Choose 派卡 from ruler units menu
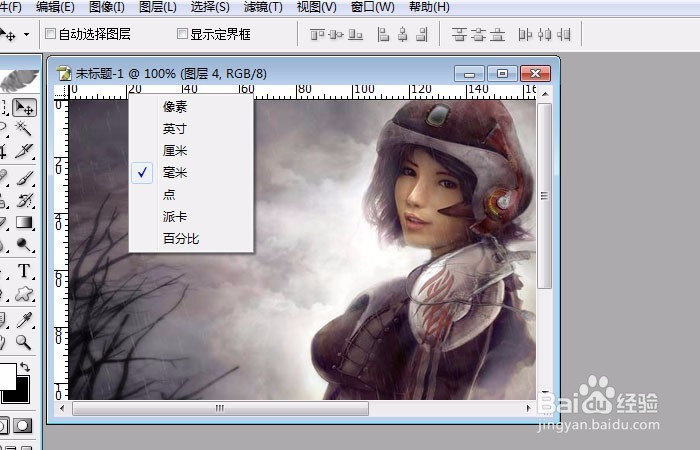This screenshot has height=450, width=700. click(x=191, y=217)
